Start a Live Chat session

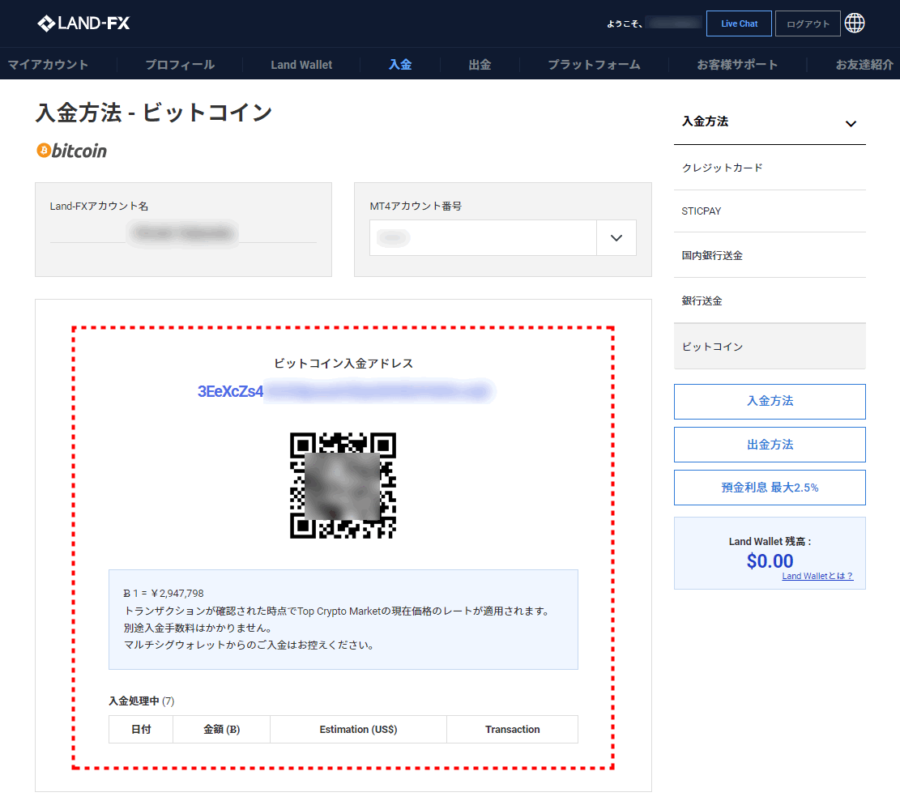point(739,24)
